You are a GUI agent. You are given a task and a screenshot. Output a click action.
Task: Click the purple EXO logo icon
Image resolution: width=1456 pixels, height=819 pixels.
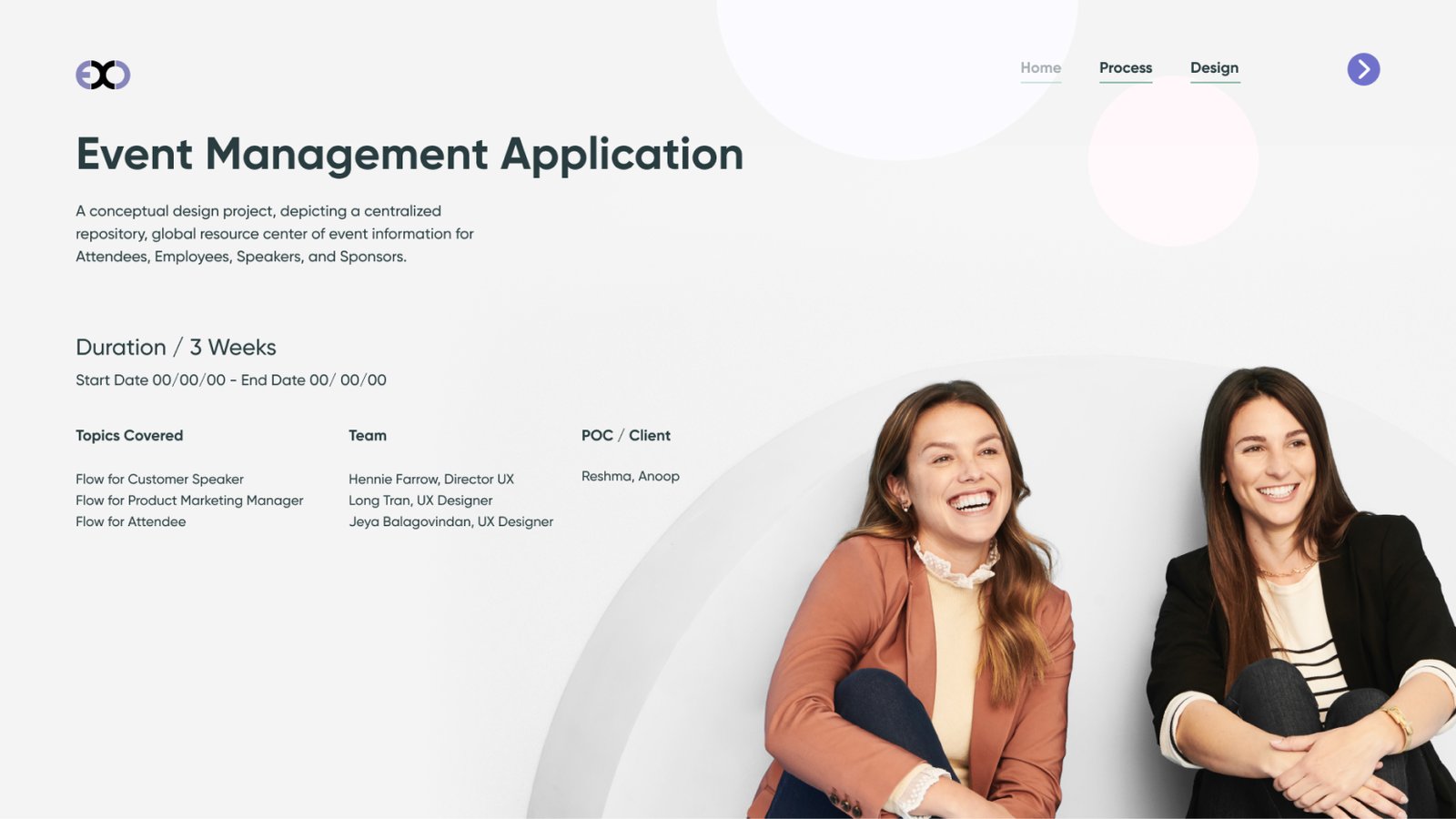click(103, 75)
